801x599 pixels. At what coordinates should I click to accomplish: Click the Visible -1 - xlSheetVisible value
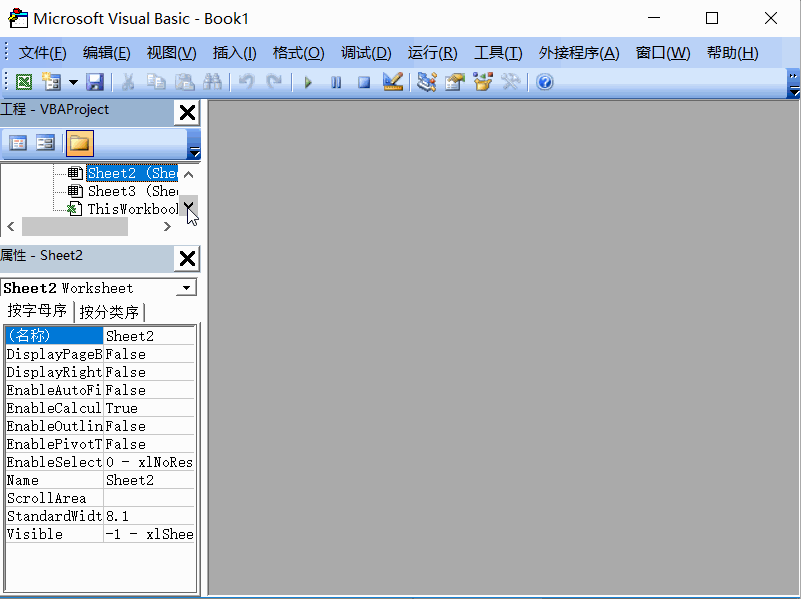pyautogui.click(x=149, y=534)
